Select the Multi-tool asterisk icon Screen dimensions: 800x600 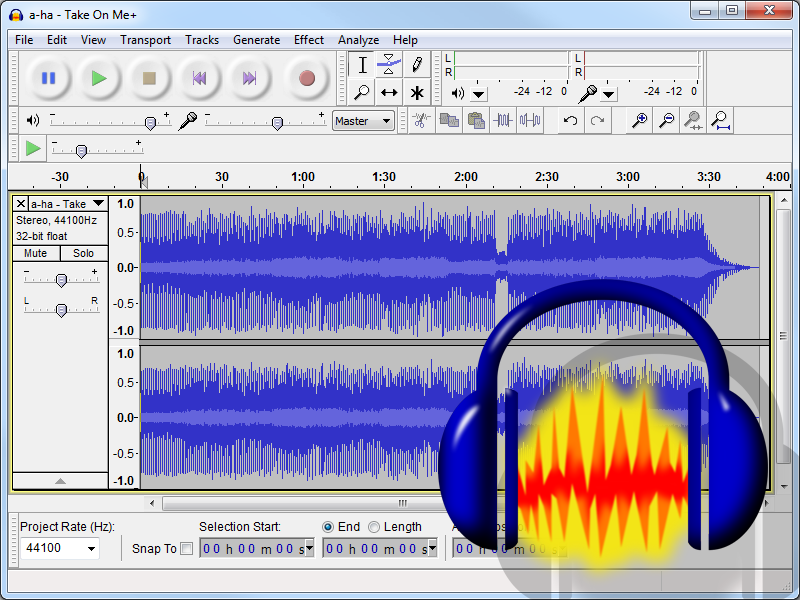coord(416,93)
